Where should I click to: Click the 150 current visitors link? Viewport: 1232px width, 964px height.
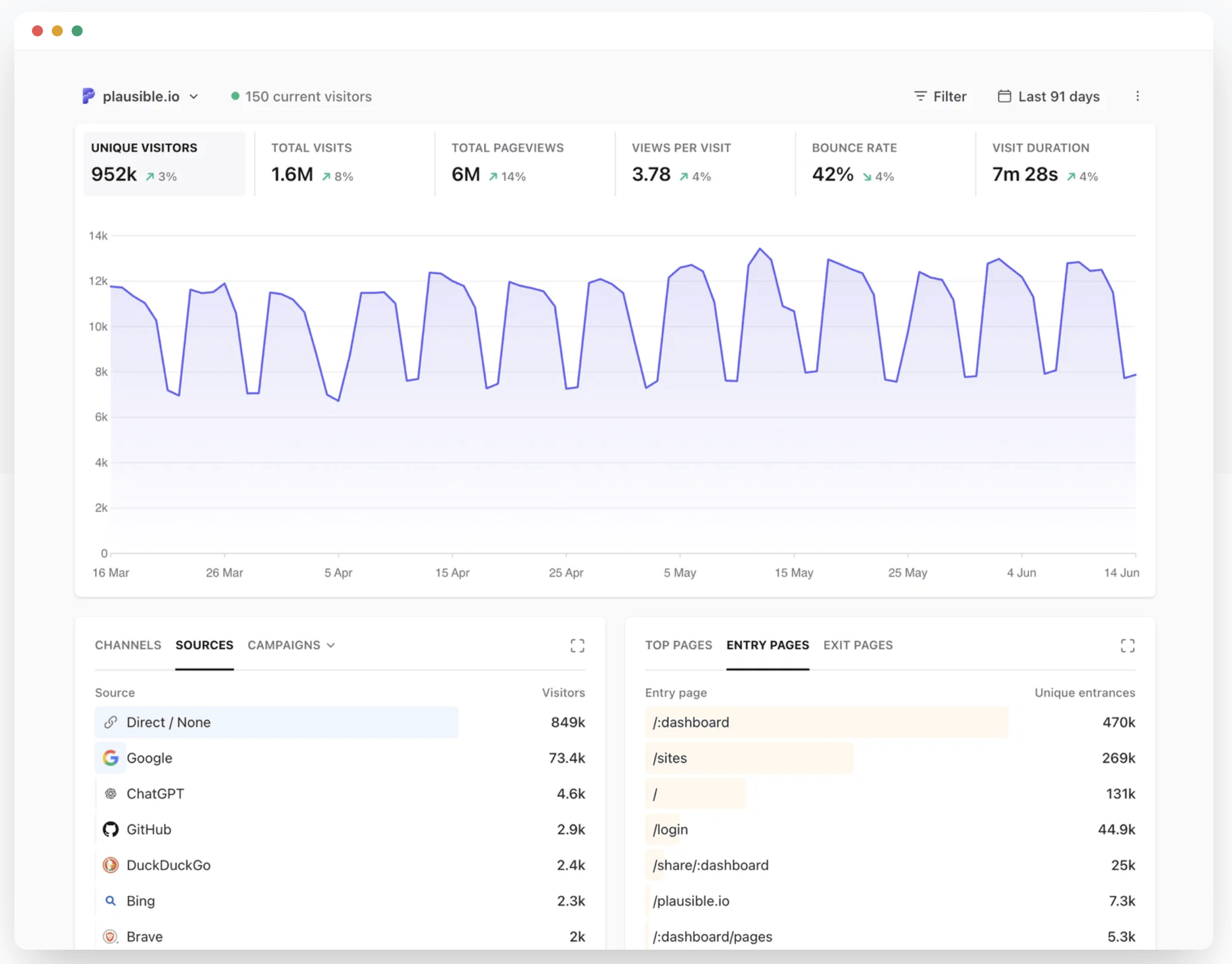(x=301, y=96)
